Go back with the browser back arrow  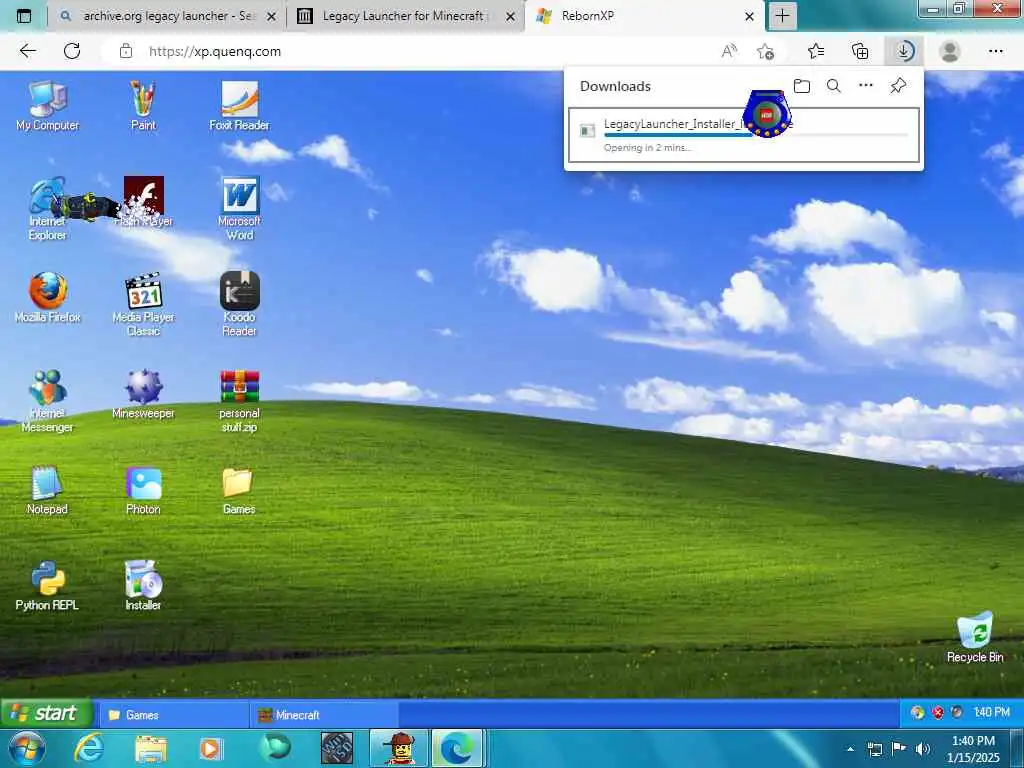27,51
